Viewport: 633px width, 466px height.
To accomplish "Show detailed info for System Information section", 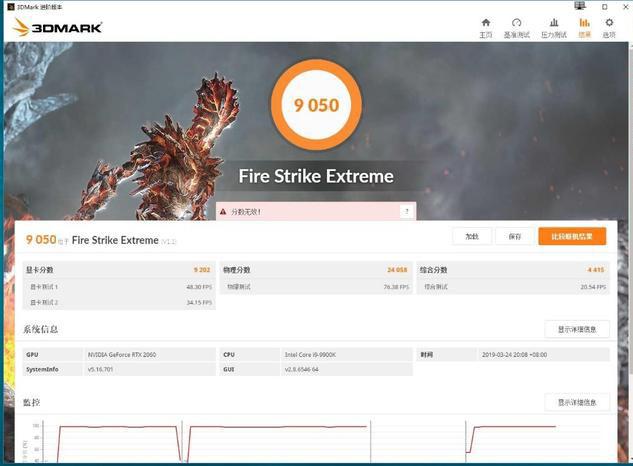I will pyautogui.click(x=577, y=330).
